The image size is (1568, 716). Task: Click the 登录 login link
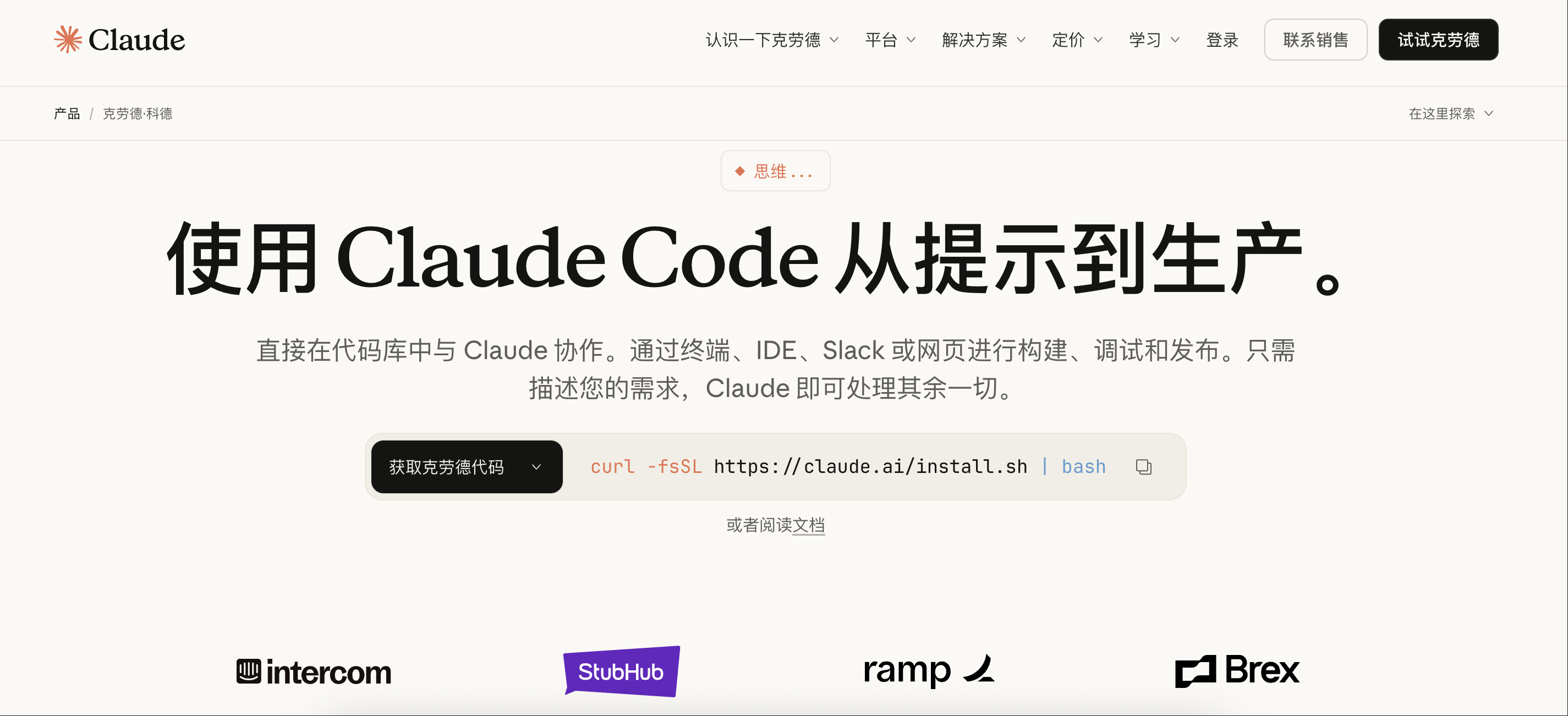click(x=1221, y=40)
